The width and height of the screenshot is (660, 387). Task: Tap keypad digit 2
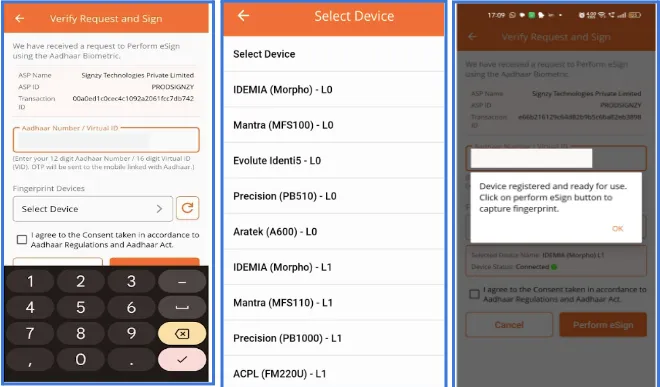click(81, 281)
